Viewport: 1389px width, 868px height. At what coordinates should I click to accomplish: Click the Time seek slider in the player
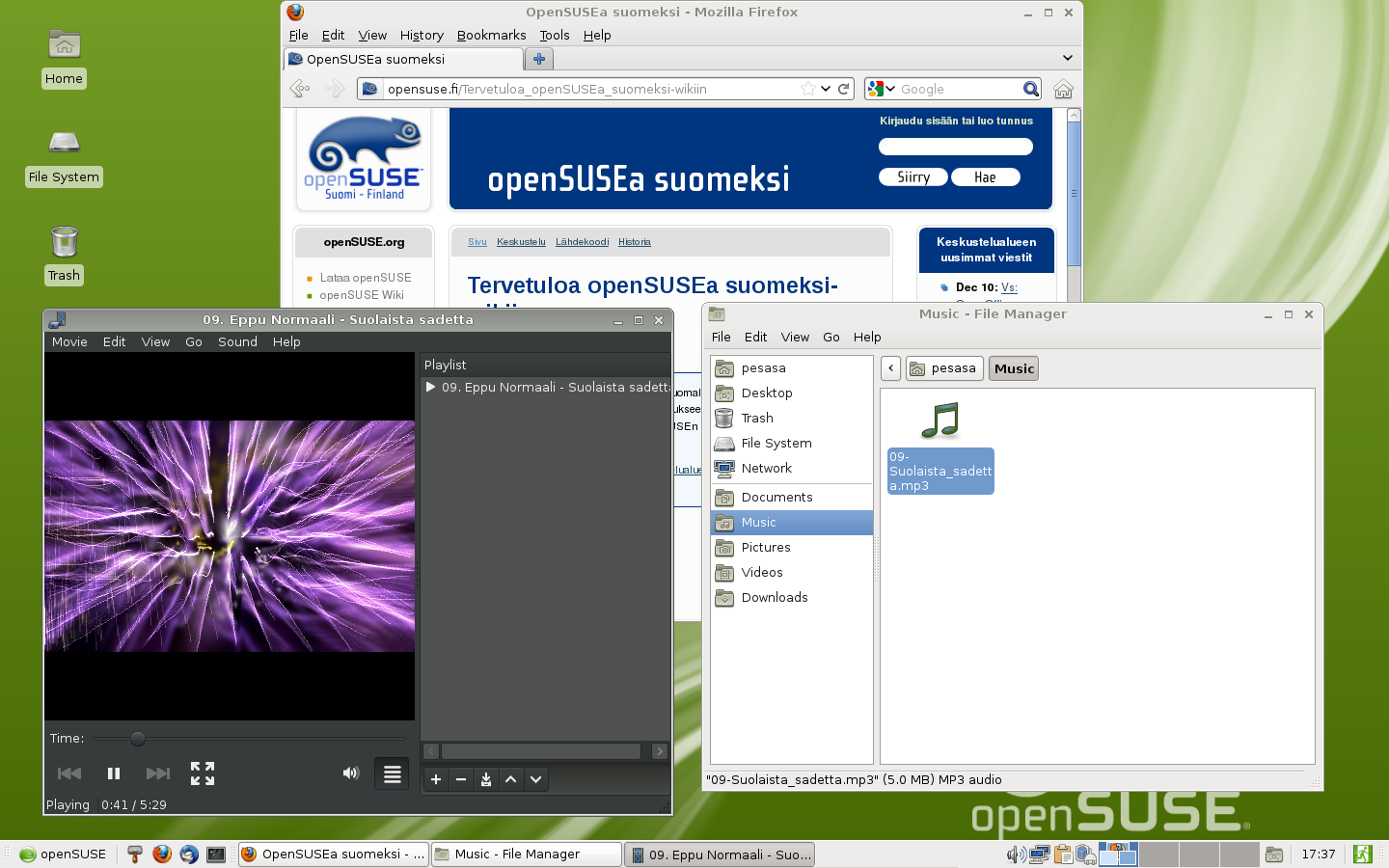pyautogui.click(x=250, y=739)
